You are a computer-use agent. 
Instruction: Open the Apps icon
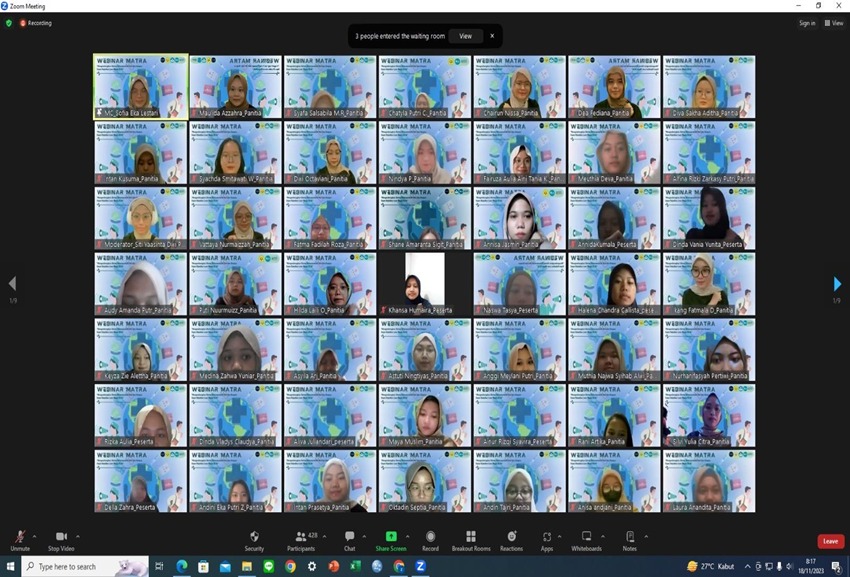pyautogui.click(x=546, y=539)
